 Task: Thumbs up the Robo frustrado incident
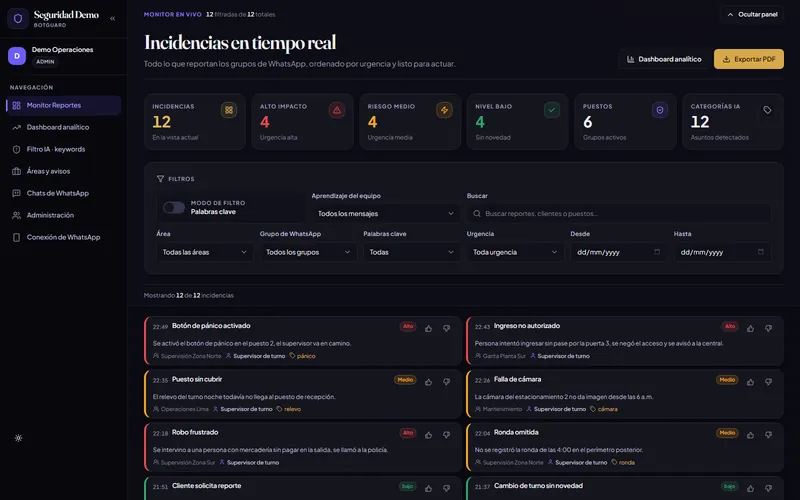pyautogui.click(x=429, y=435)
